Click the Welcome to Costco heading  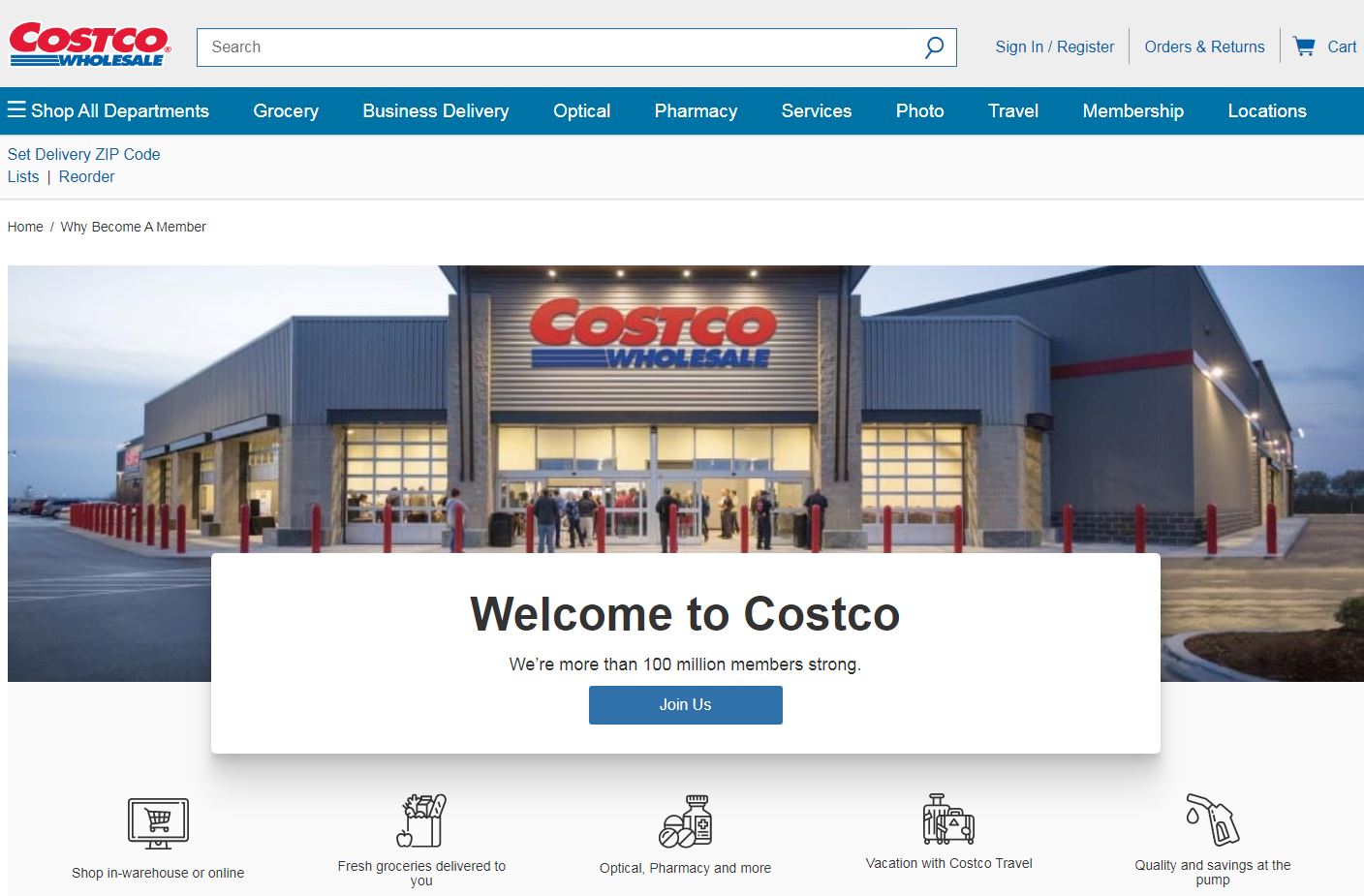click(686, 614)
